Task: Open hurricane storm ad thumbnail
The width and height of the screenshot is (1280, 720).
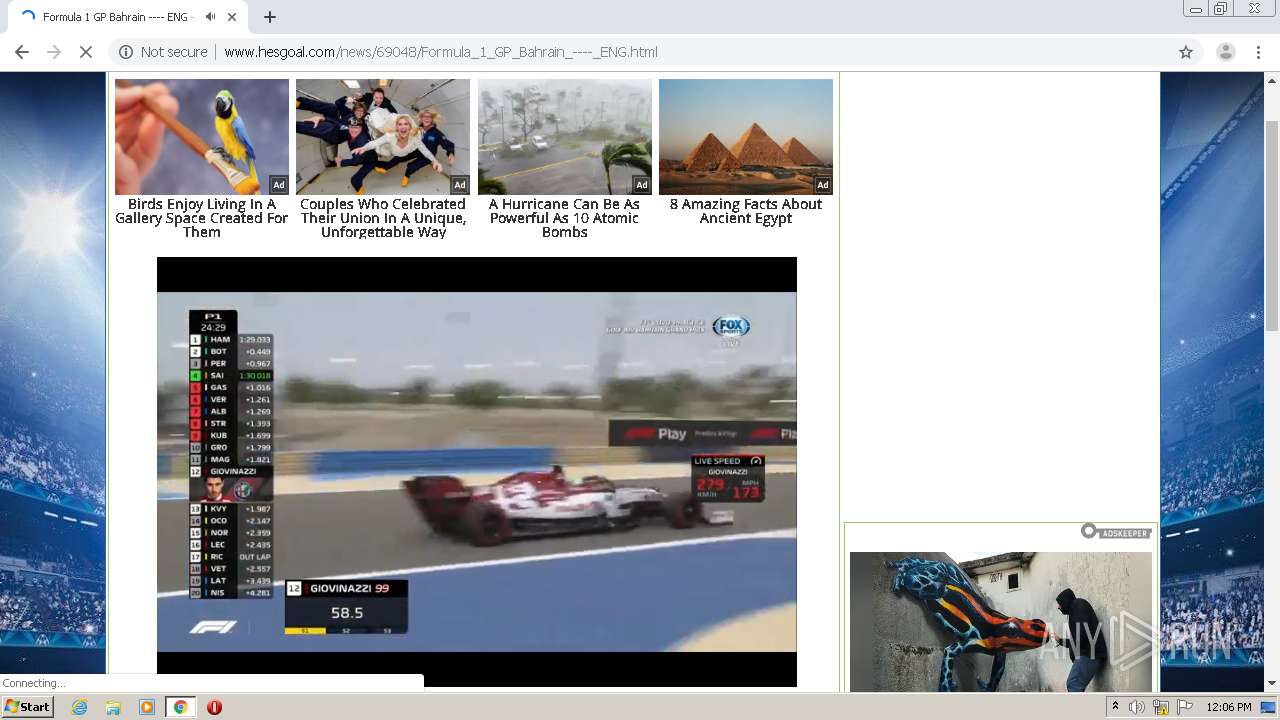Action: 565,137
